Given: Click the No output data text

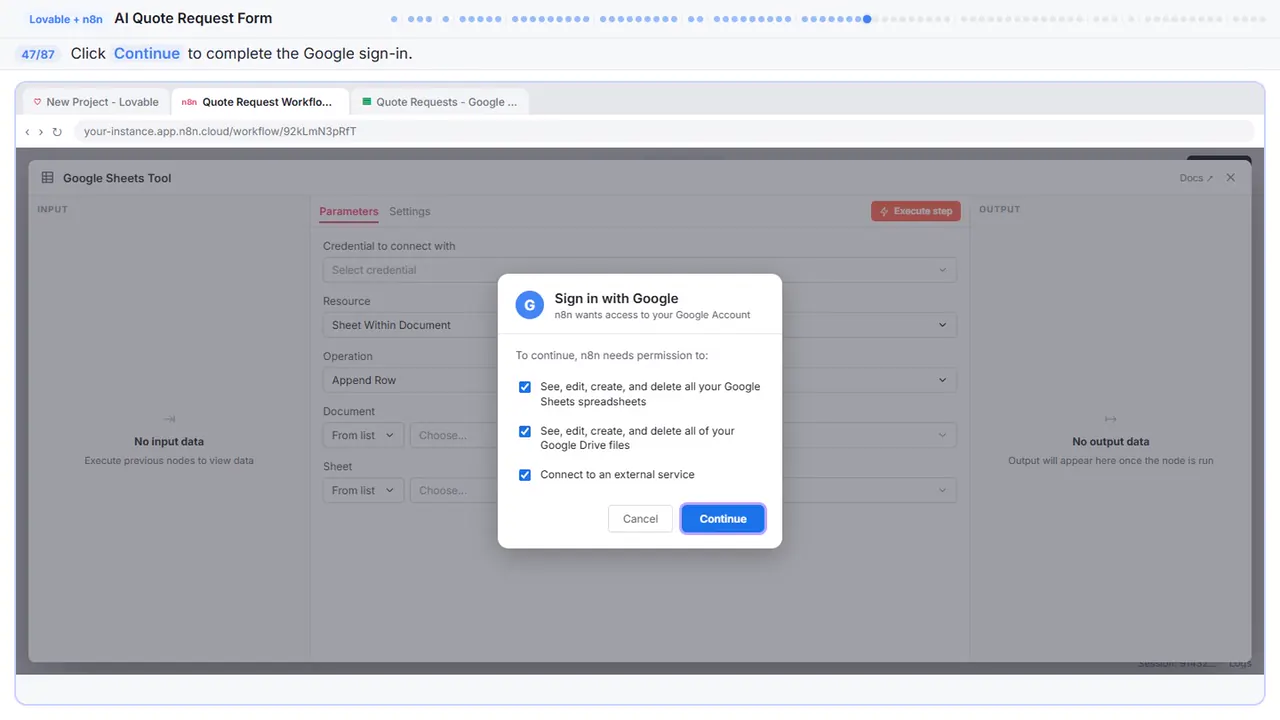Looking at the screenshot, I should click(x=1110, y=441).
